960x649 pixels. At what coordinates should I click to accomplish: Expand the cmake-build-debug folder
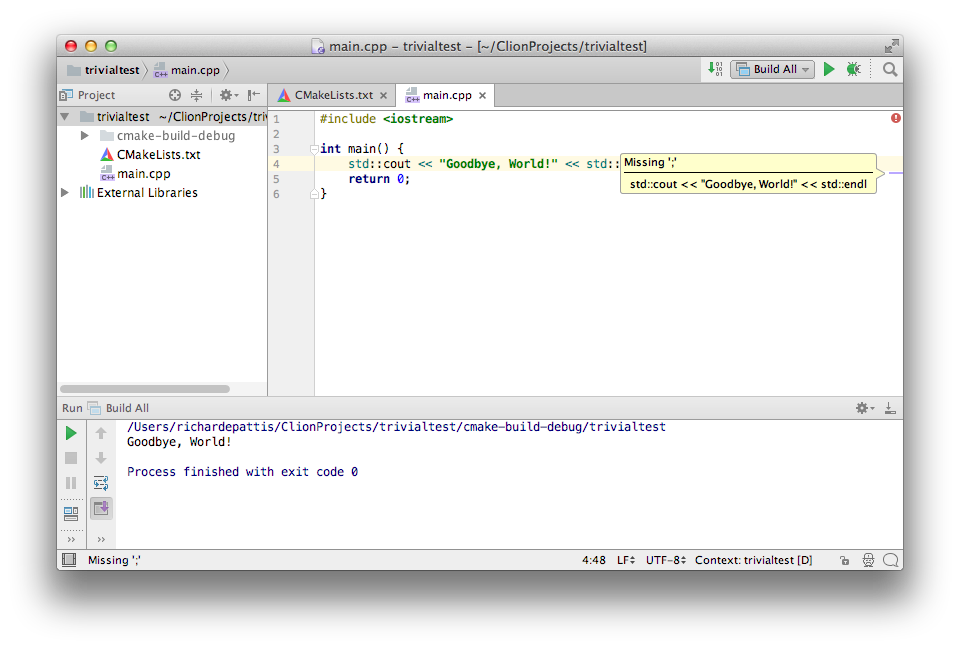click(x=85, y=136)
